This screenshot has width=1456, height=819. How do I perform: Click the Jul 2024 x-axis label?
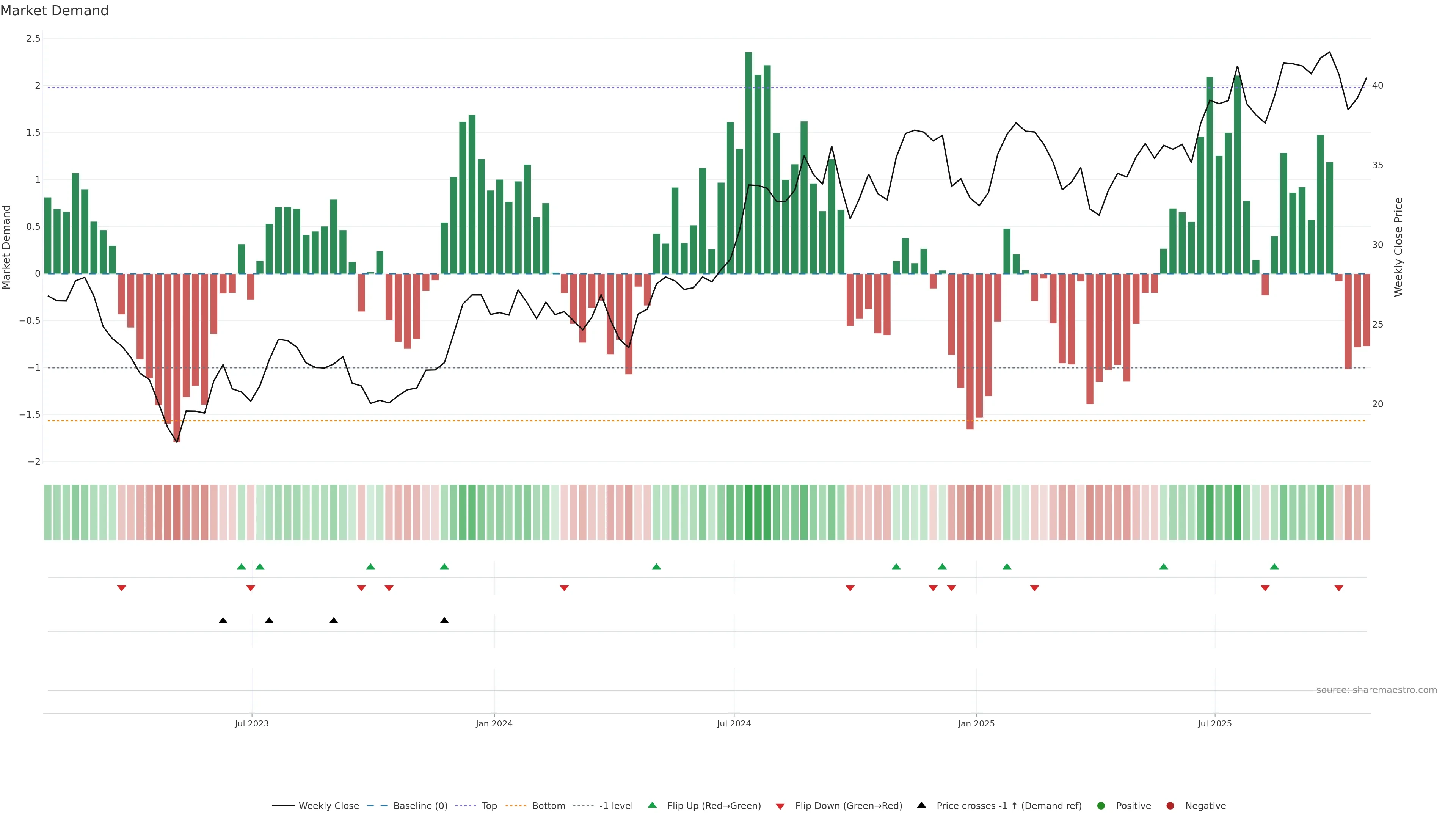(734, 723)
